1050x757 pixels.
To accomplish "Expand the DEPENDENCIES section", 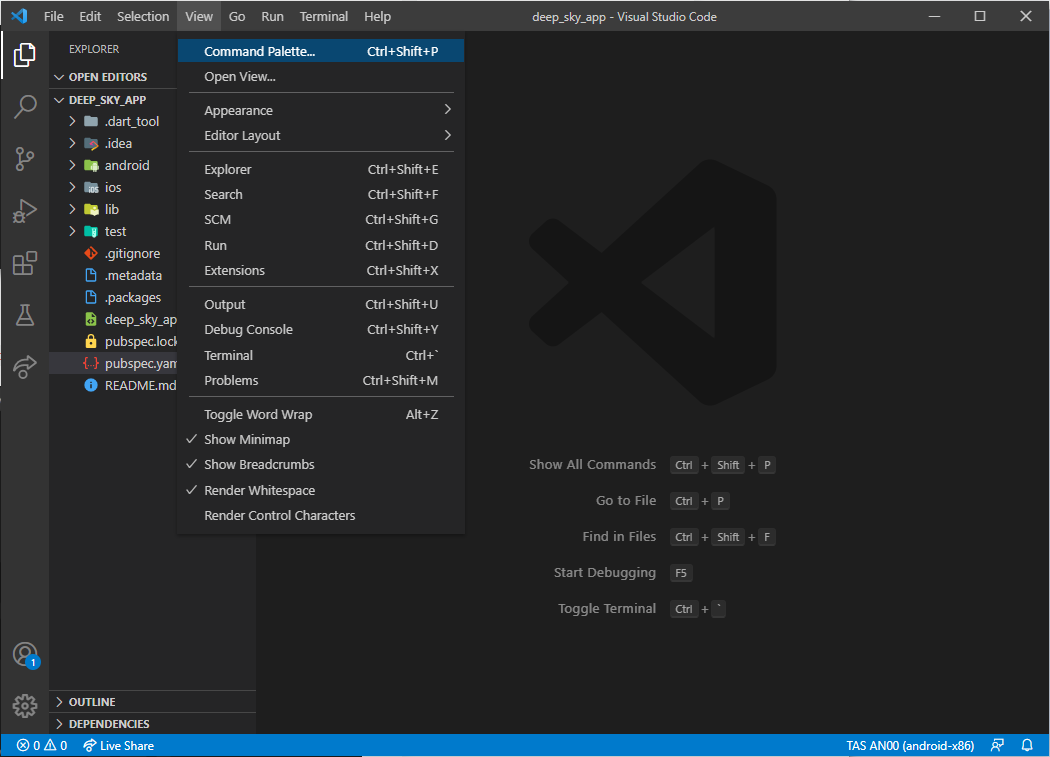I will pos(153,724).
